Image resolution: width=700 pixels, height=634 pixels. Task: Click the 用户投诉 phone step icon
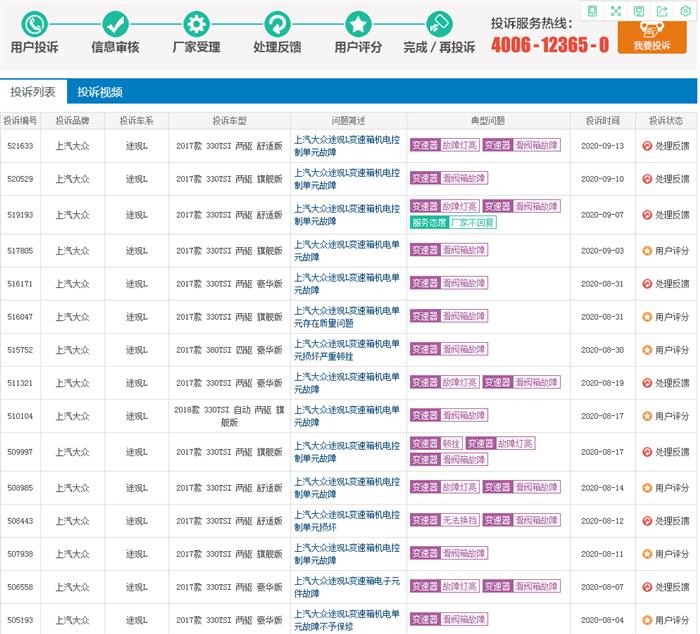[34, 24]
